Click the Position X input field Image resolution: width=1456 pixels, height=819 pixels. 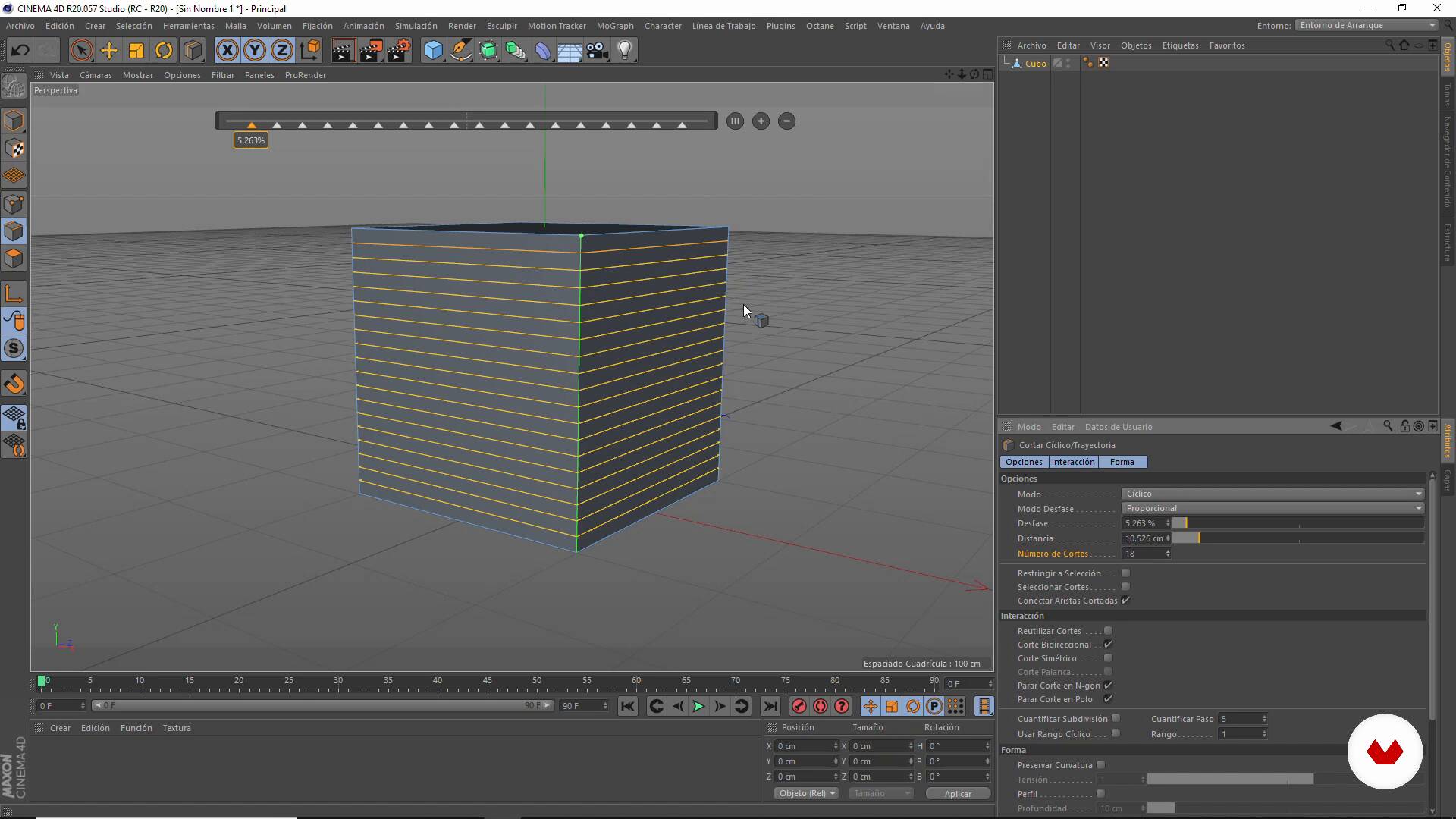point(804,746)
